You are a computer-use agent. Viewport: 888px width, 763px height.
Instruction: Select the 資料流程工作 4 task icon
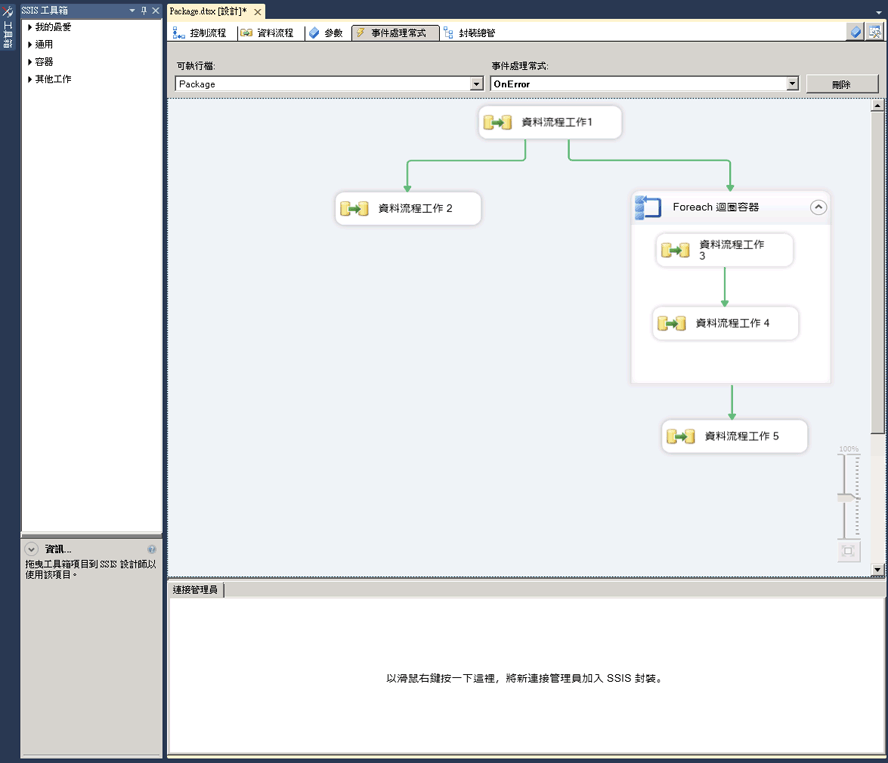pos(671,323)
